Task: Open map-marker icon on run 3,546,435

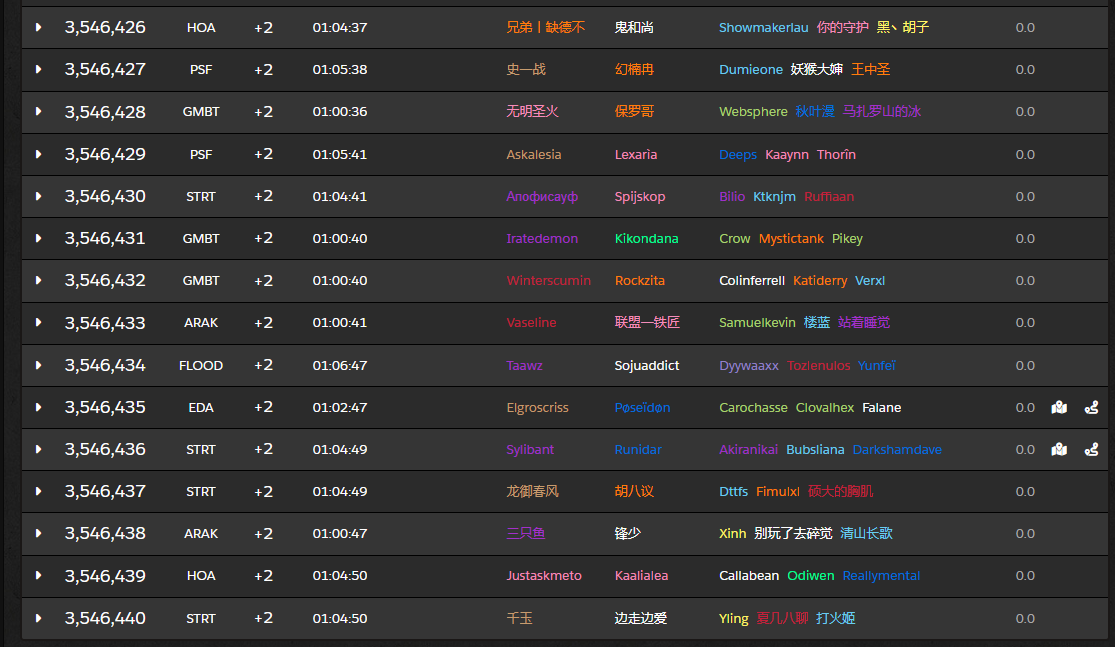Action: click(x=1059, y=407)
